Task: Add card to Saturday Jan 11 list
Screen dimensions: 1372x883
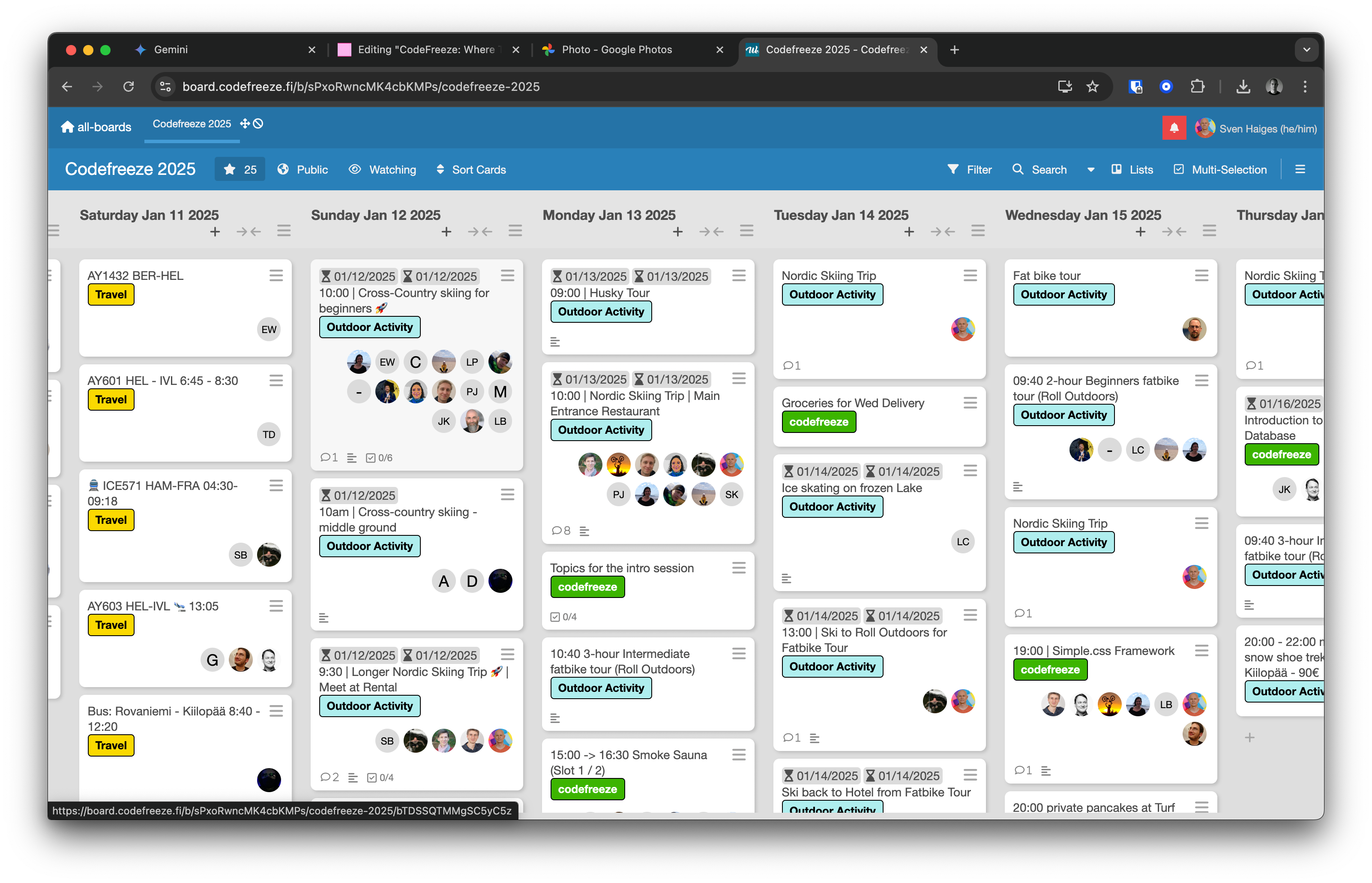Action: pos(215,231)
